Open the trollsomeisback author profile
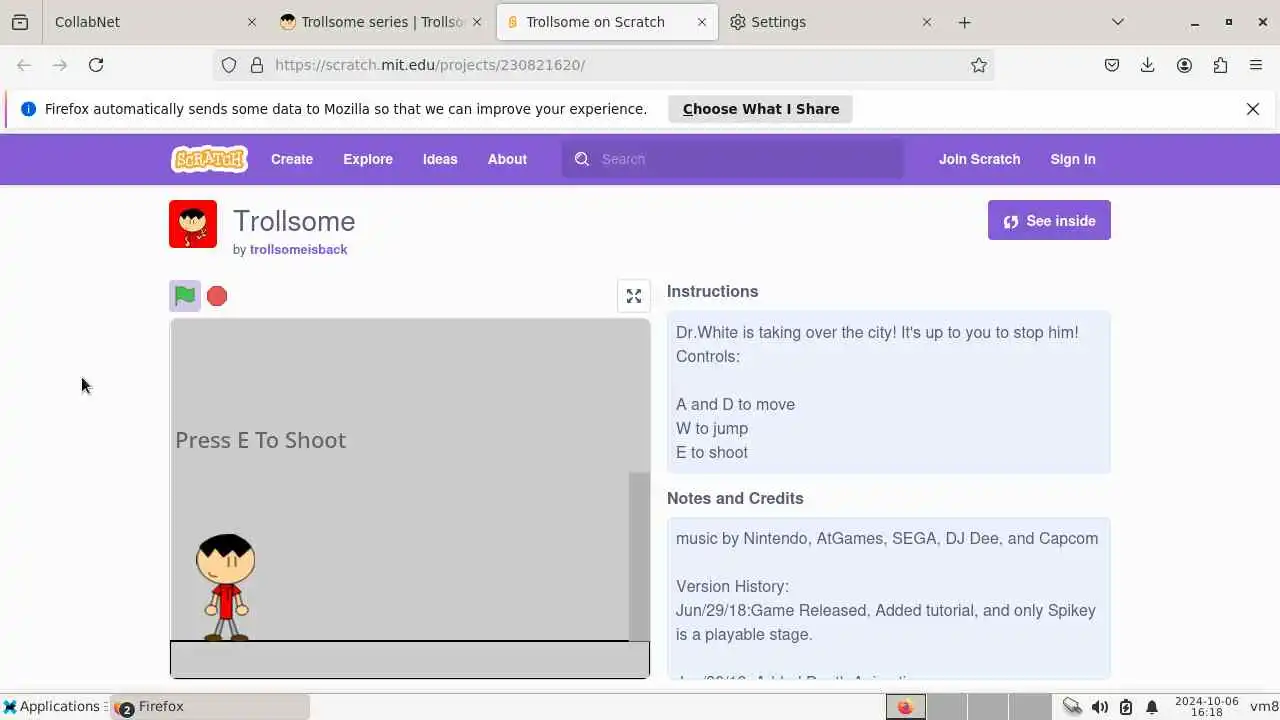Viewport: 1280px width, 720px height. click(x=298, y=250)
